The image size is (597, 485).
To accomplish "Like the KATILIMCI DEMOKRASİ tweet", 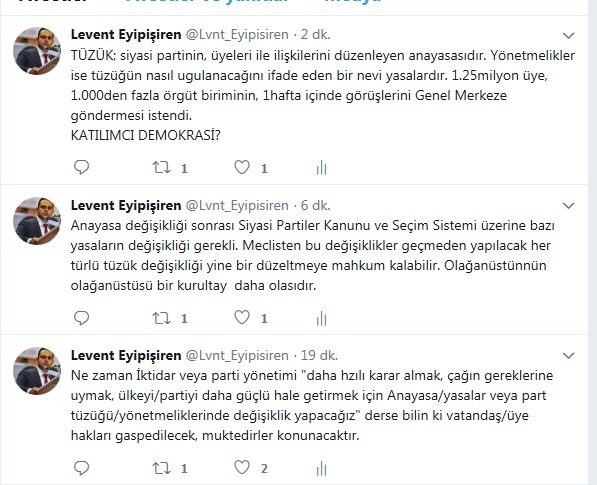I will (x=242, y=167).
